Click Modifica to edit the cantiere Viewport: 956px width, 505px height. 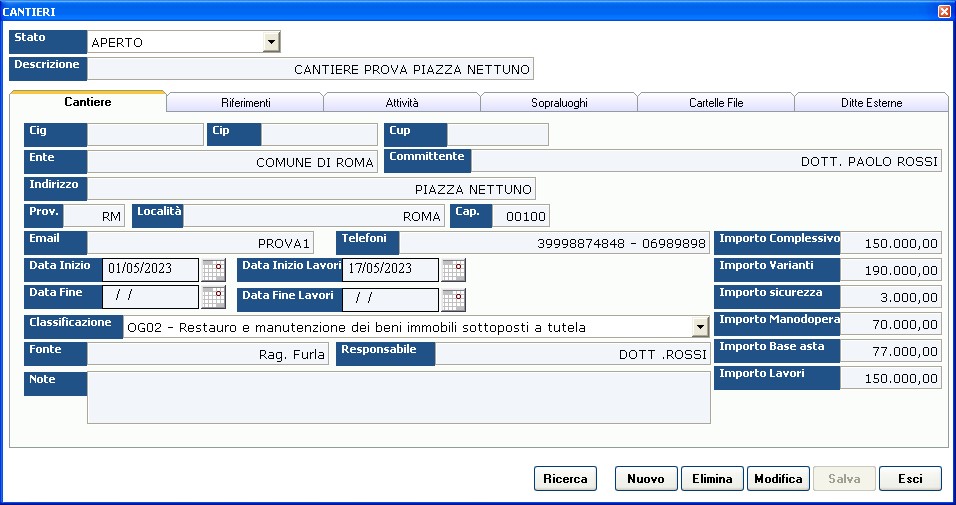point(778,479)
